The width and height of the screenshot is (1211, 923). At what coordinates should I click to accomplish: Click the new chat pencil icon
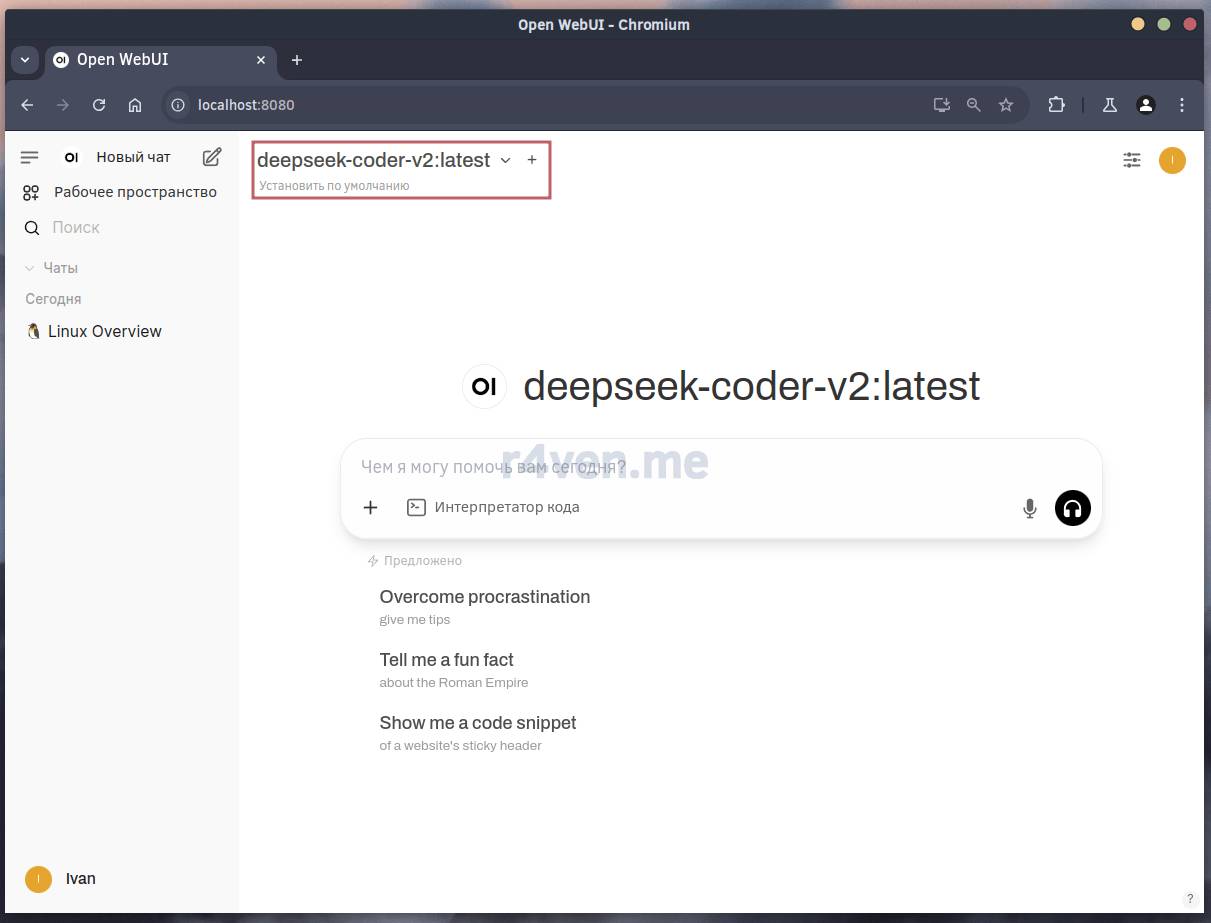212,157
